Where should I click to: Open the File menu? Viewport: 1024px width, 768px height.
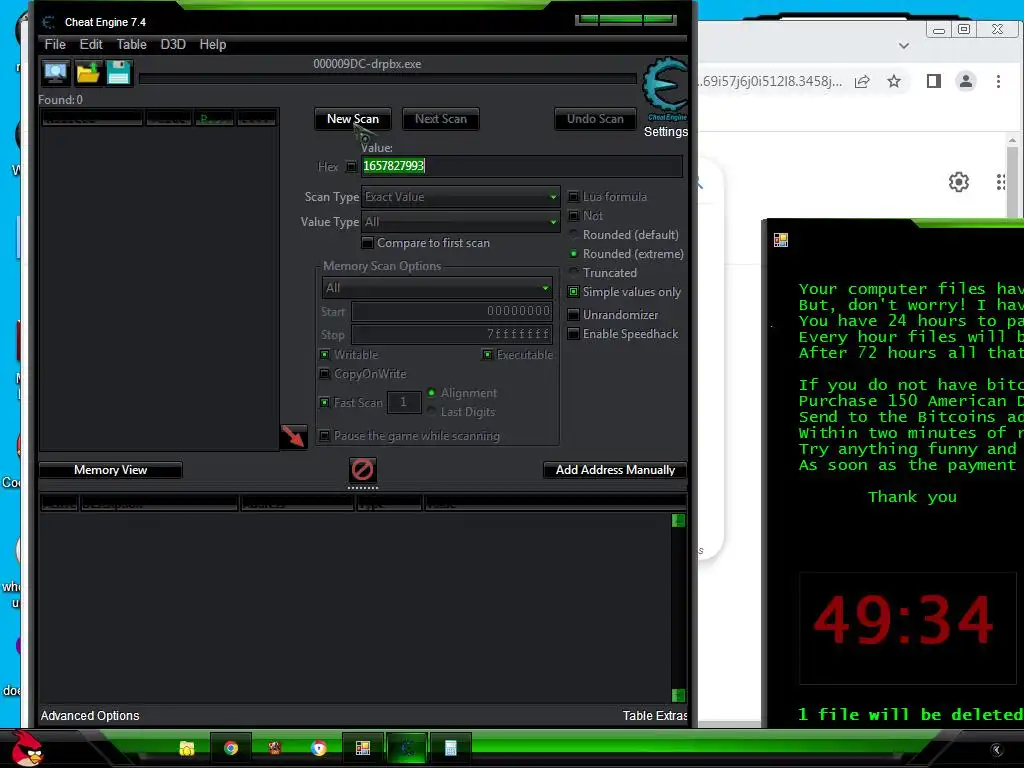point(55,44)
